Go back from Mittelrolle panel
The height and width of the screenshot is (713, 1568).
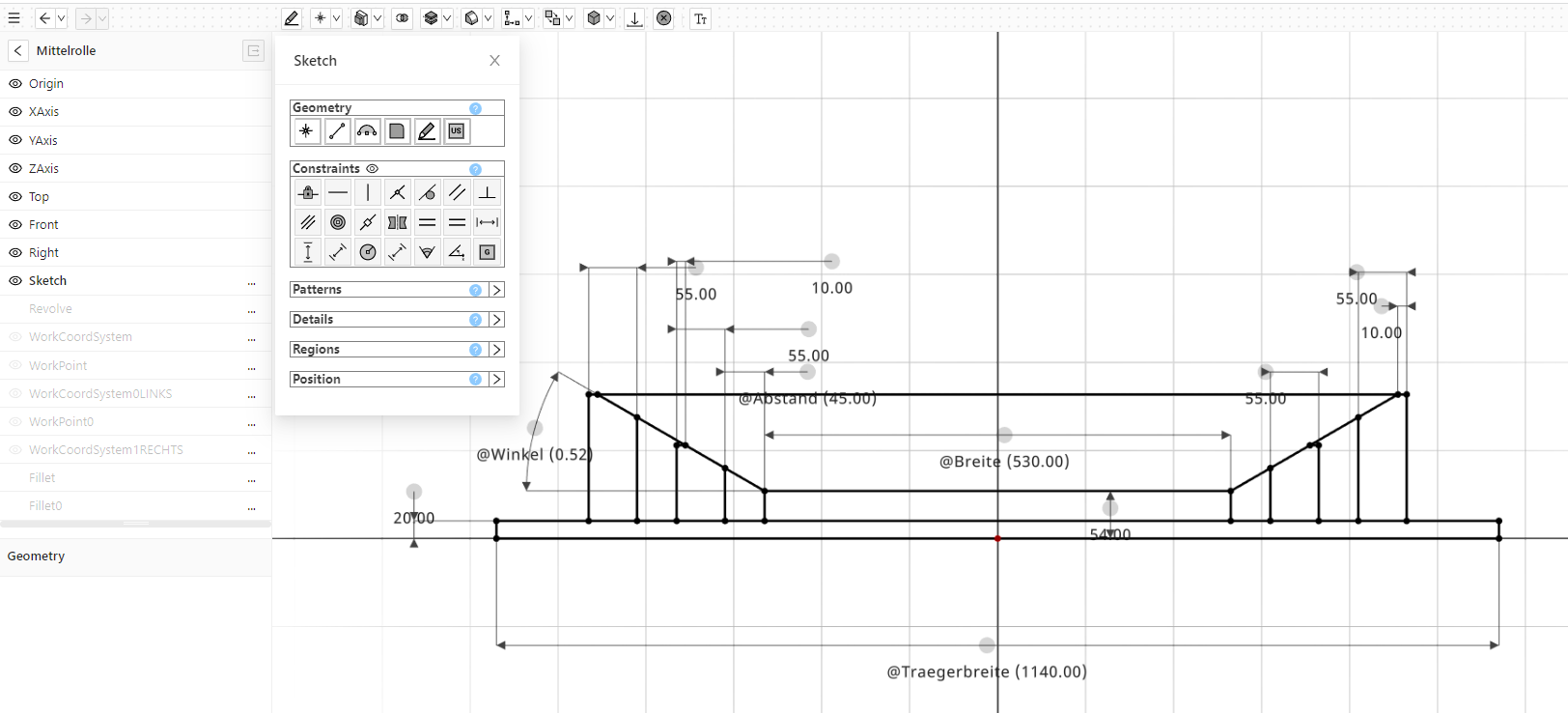(x=17, y=50)
